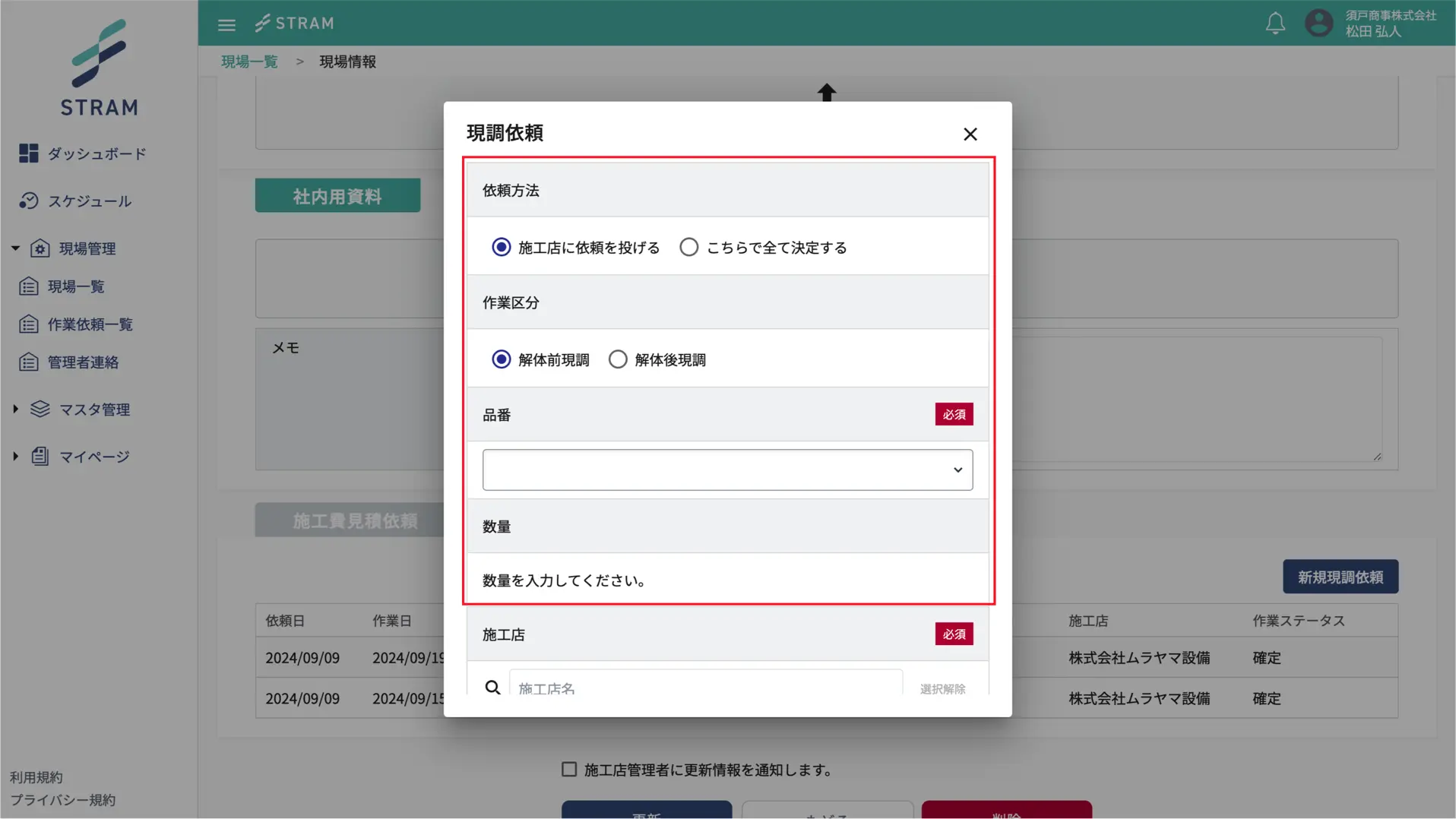1456x819 pixels.
Task: Open the hamburger navigation menu
Action: 226,24
